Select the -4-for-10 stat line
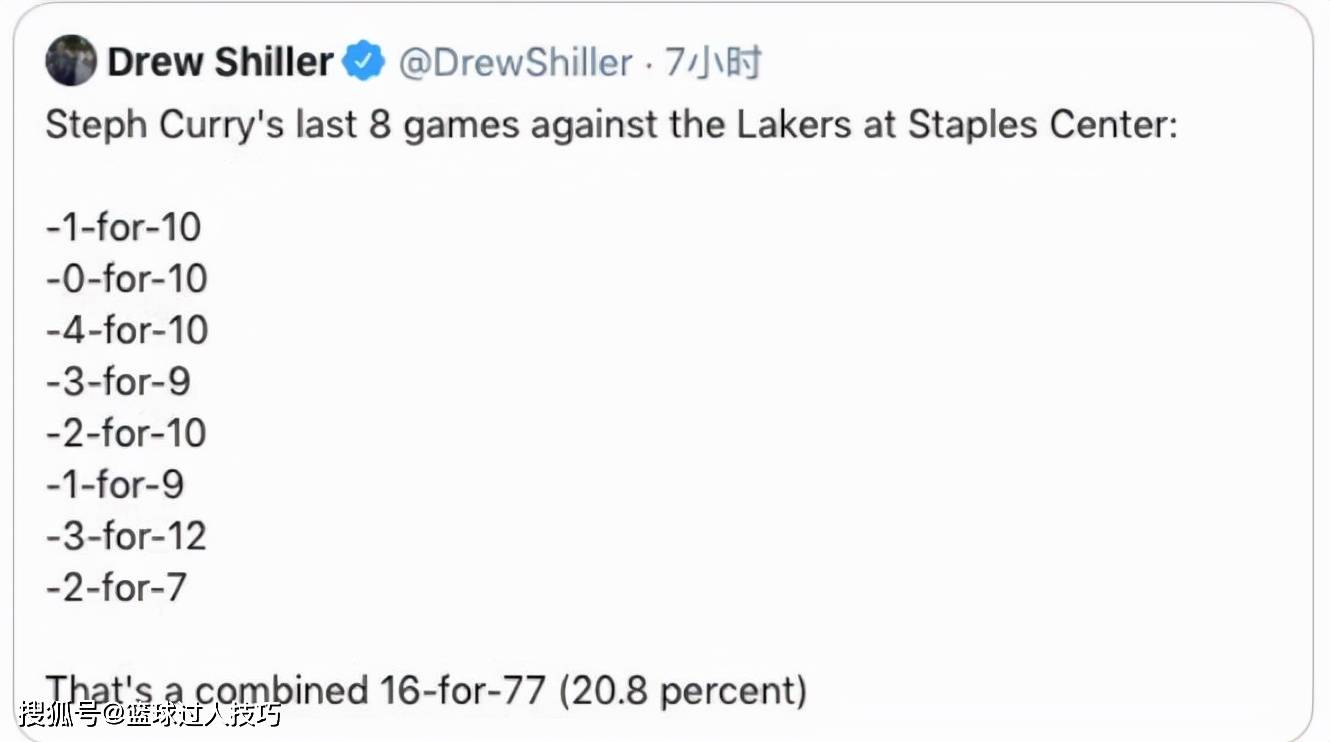The image size is (1330, 742). click(x=127, y=330)
